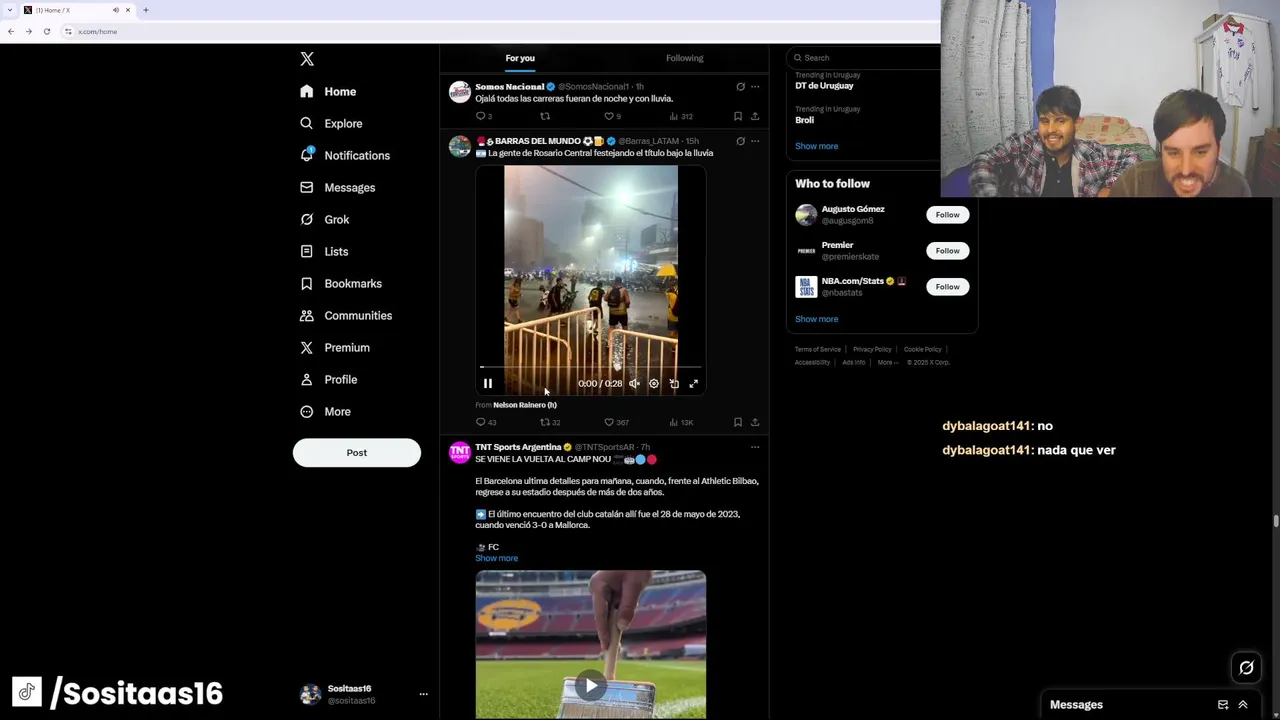Open Grok from sidebar
This screenshot has height=720, width=1280.
pyautogui.click(x=324, y=219)
